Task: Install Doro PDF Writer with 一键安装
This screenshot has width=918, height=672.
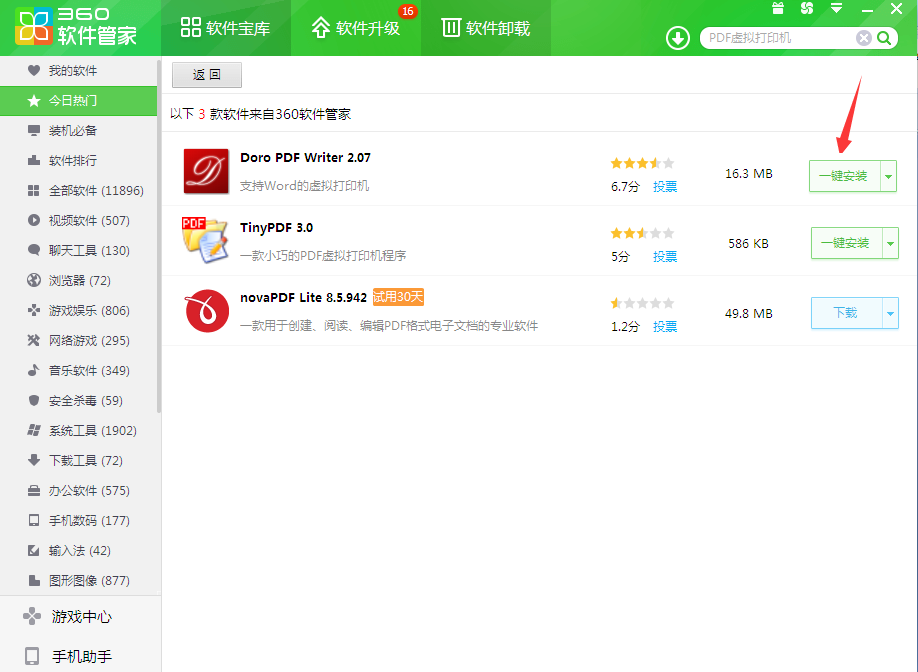Action: coord(845,176)
